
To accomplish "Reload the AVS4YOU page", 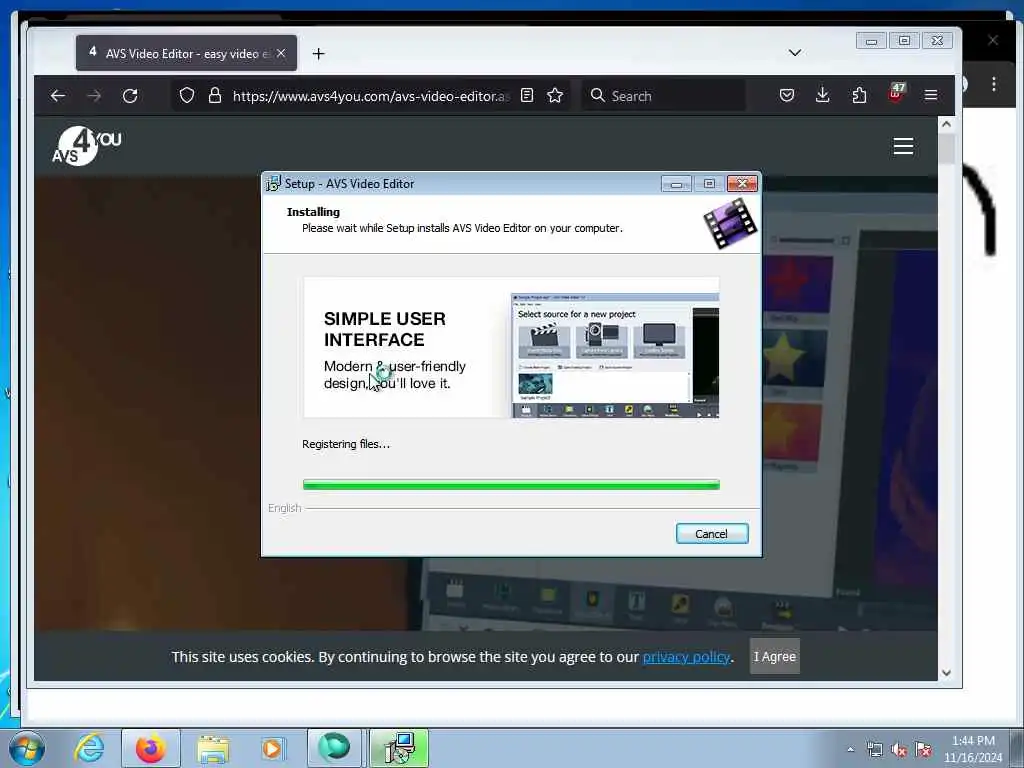I will tap(131, 96).
